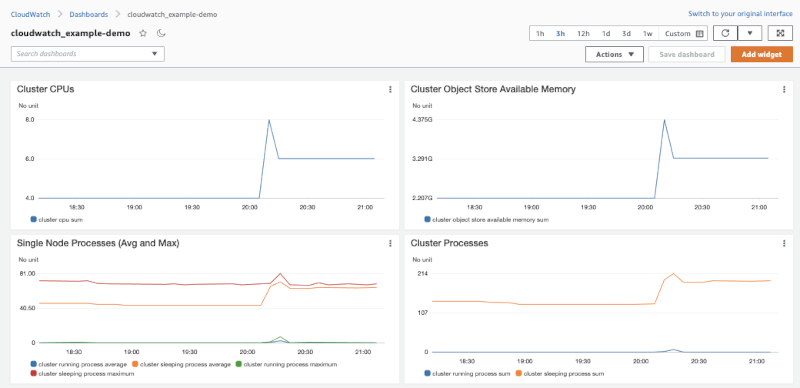Image resolution: width=800 pixels, height=388 pixels.
Task: Toggle dark mode moon icon
Action: 161,33
